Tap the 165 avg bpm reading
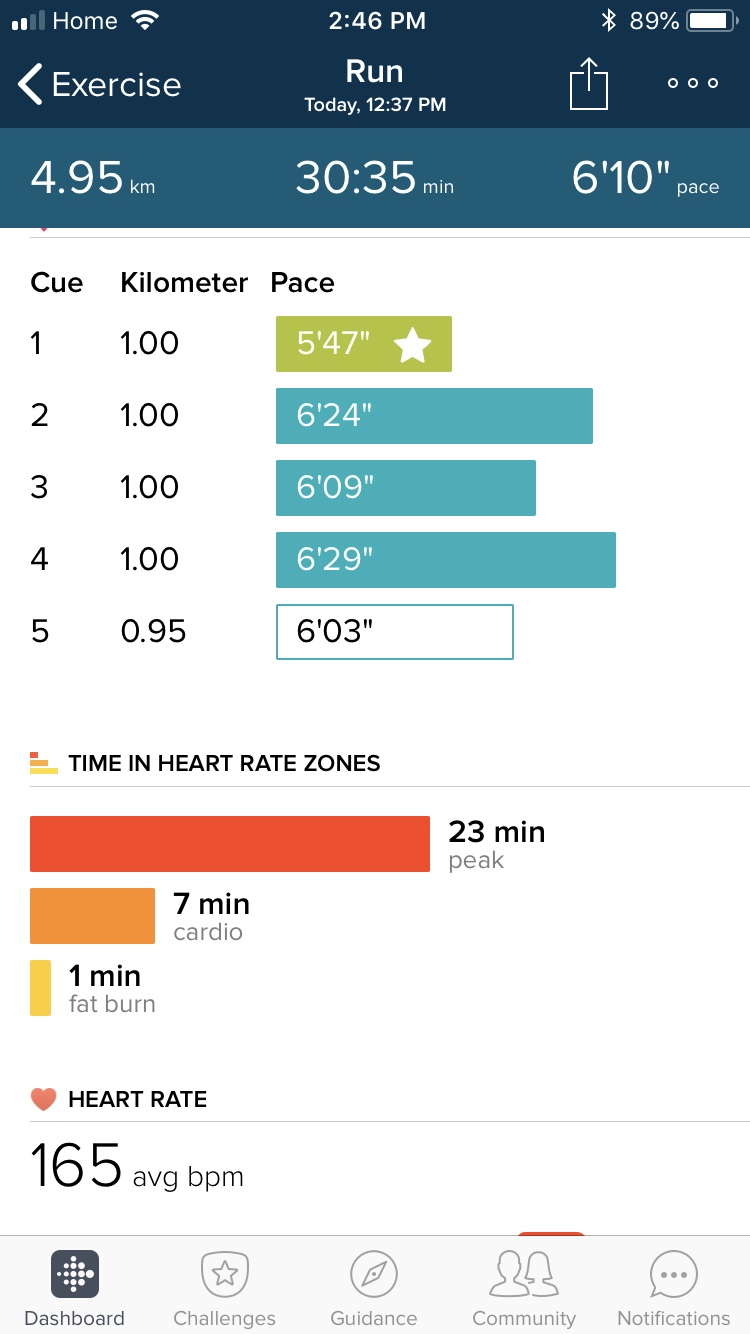750x1334 pixels. 137,1167
